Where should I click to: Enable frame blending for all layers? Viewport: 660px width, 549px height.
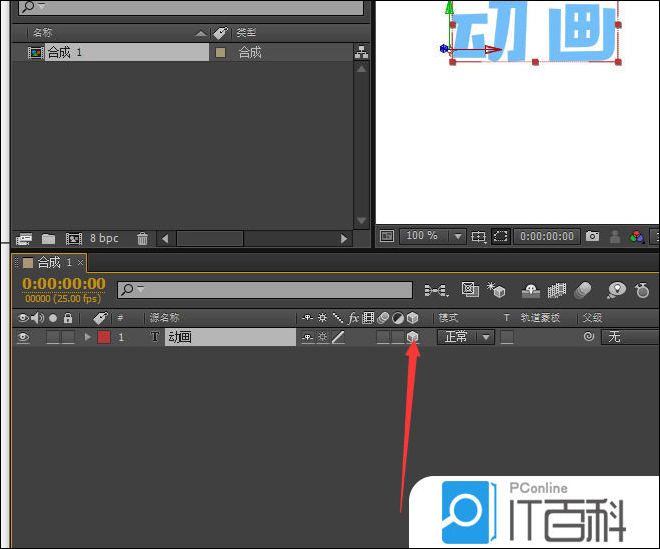pyautogui.click(x=556, y=290)
